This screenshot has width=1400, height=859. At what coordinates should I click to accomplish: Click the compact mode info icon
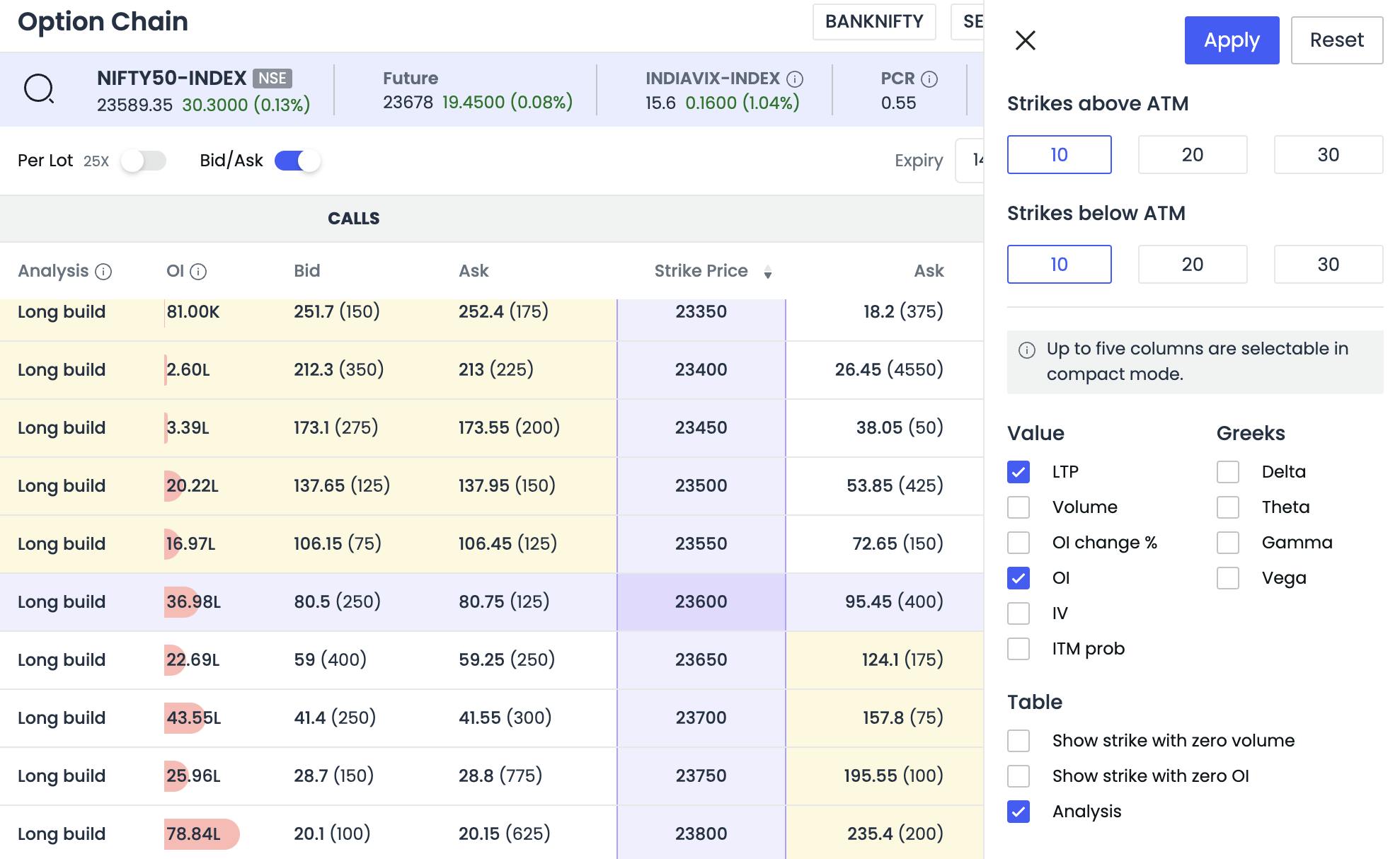(x=1026, y=350)
